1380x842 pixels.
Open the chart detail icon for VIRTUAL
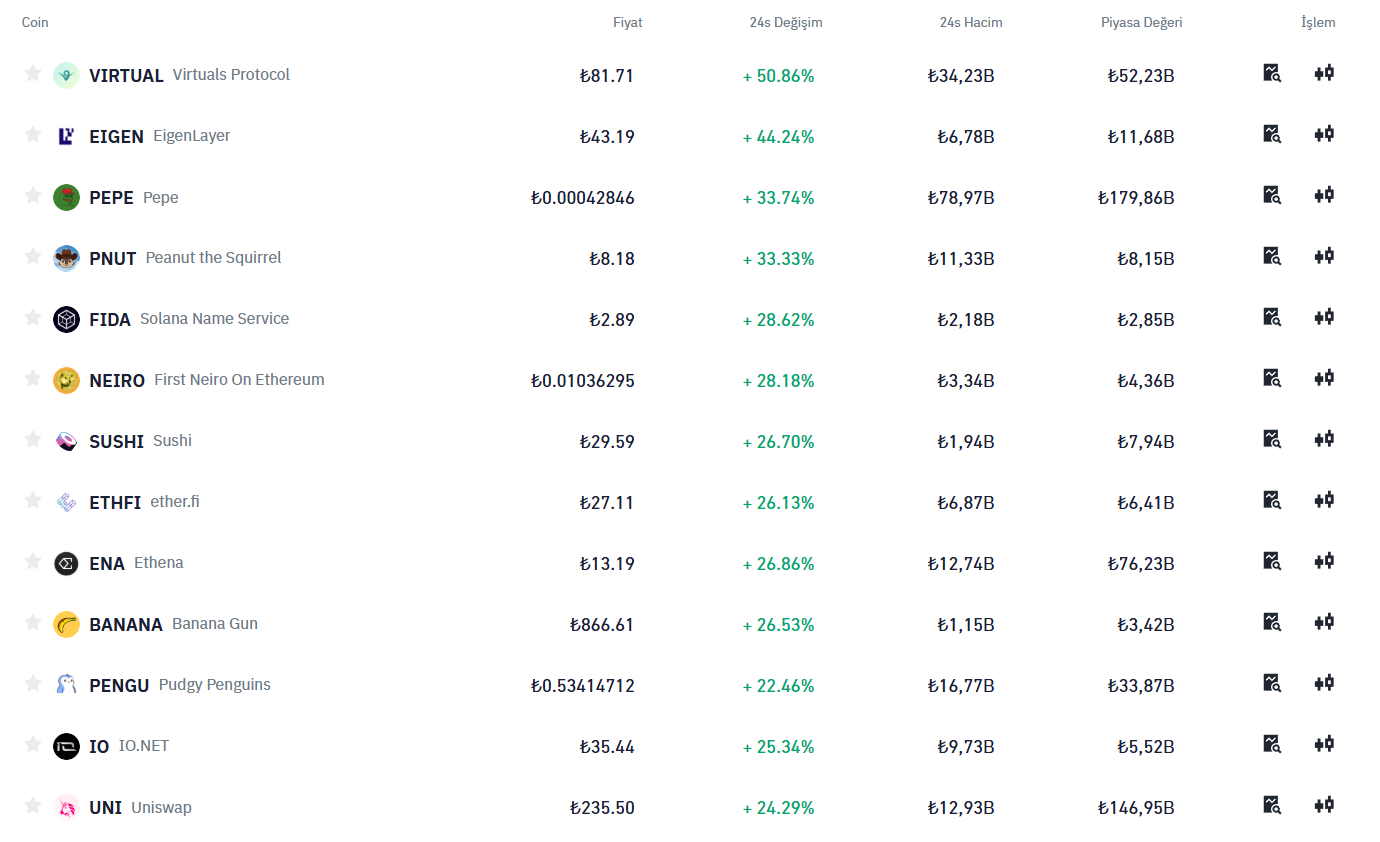click(x=1272, y=73)
